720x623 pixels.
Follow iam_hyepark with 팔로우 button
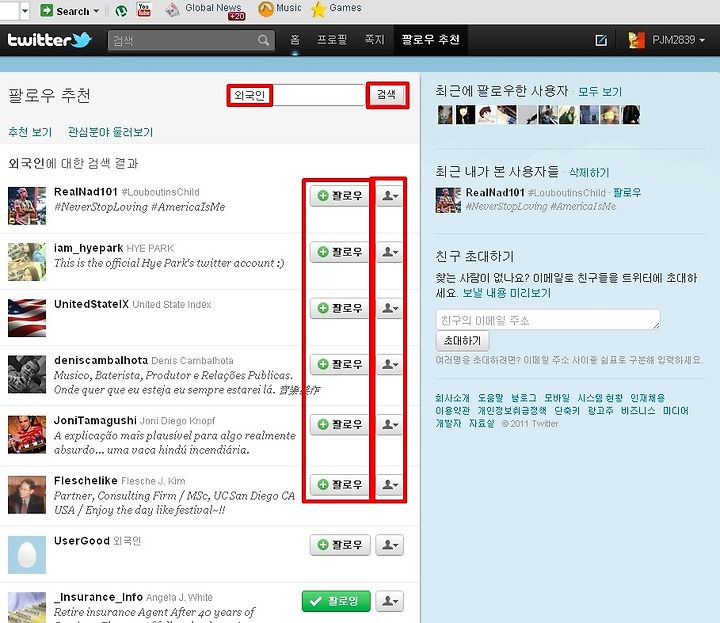pyautogui.click(x=340, y=252)
